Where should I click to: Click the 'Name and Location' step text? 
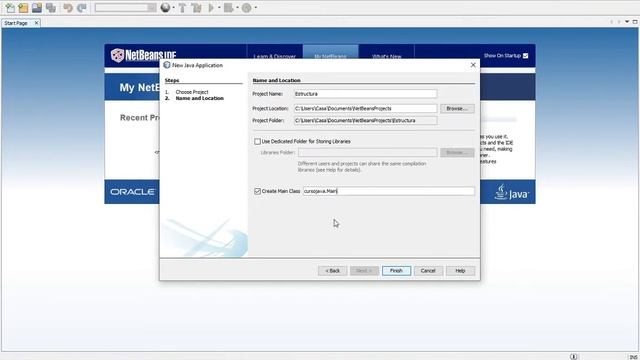click(200, 98)
